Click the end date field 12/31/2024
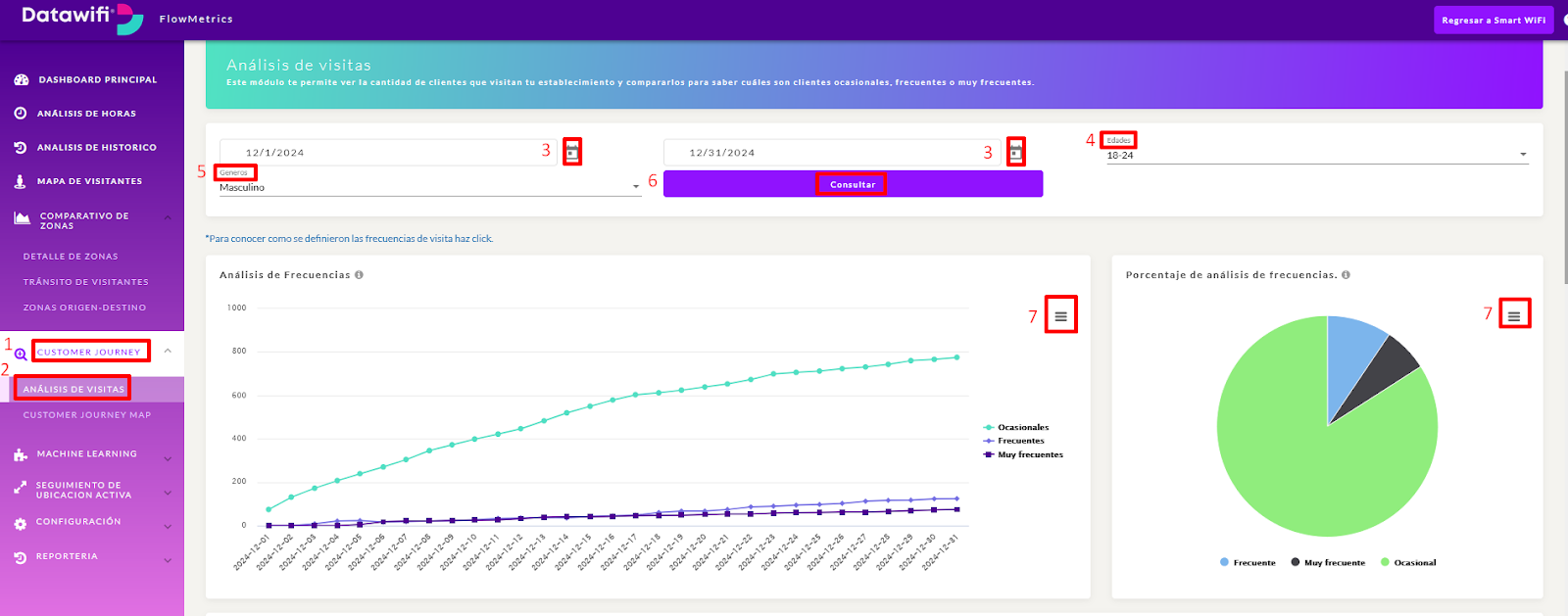The image size is (1568, 616). point(832,153)
